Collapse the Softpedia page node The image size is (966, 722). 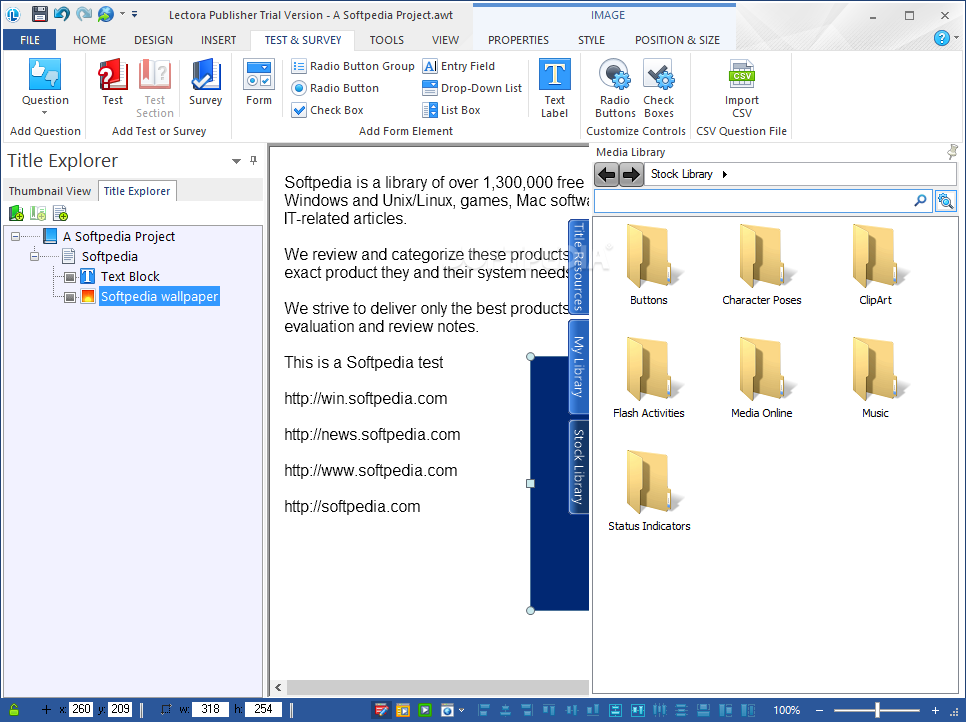click(x=34, y=256)
